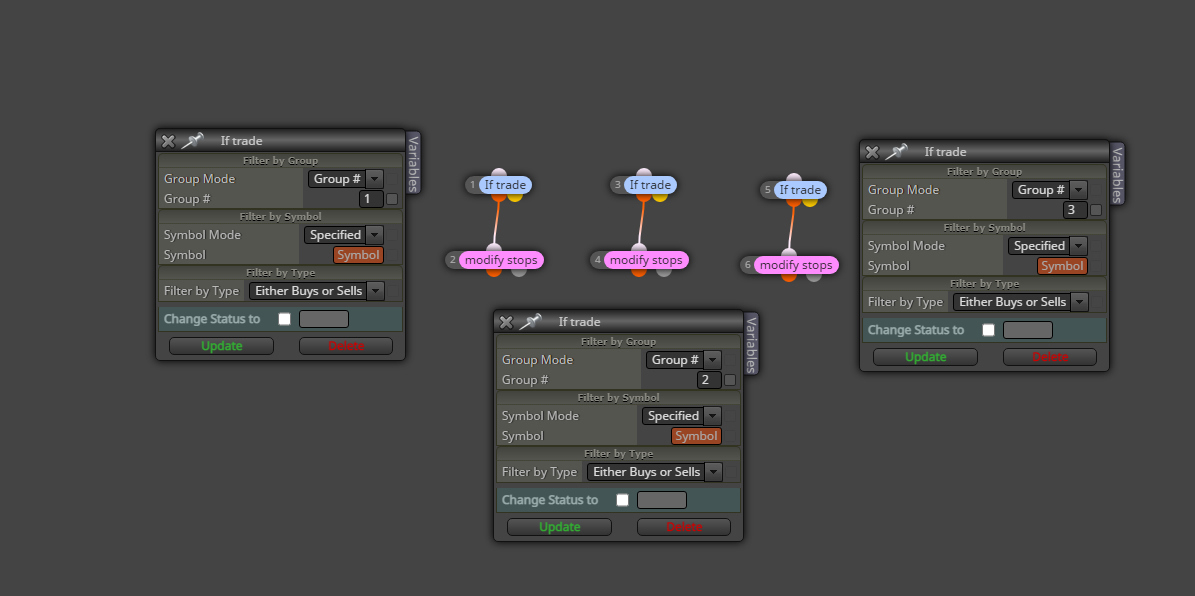Select the gray output connector of modify stops block 6
The height and width of the screenshot is (596, 1195).
(x=813, y=277)
